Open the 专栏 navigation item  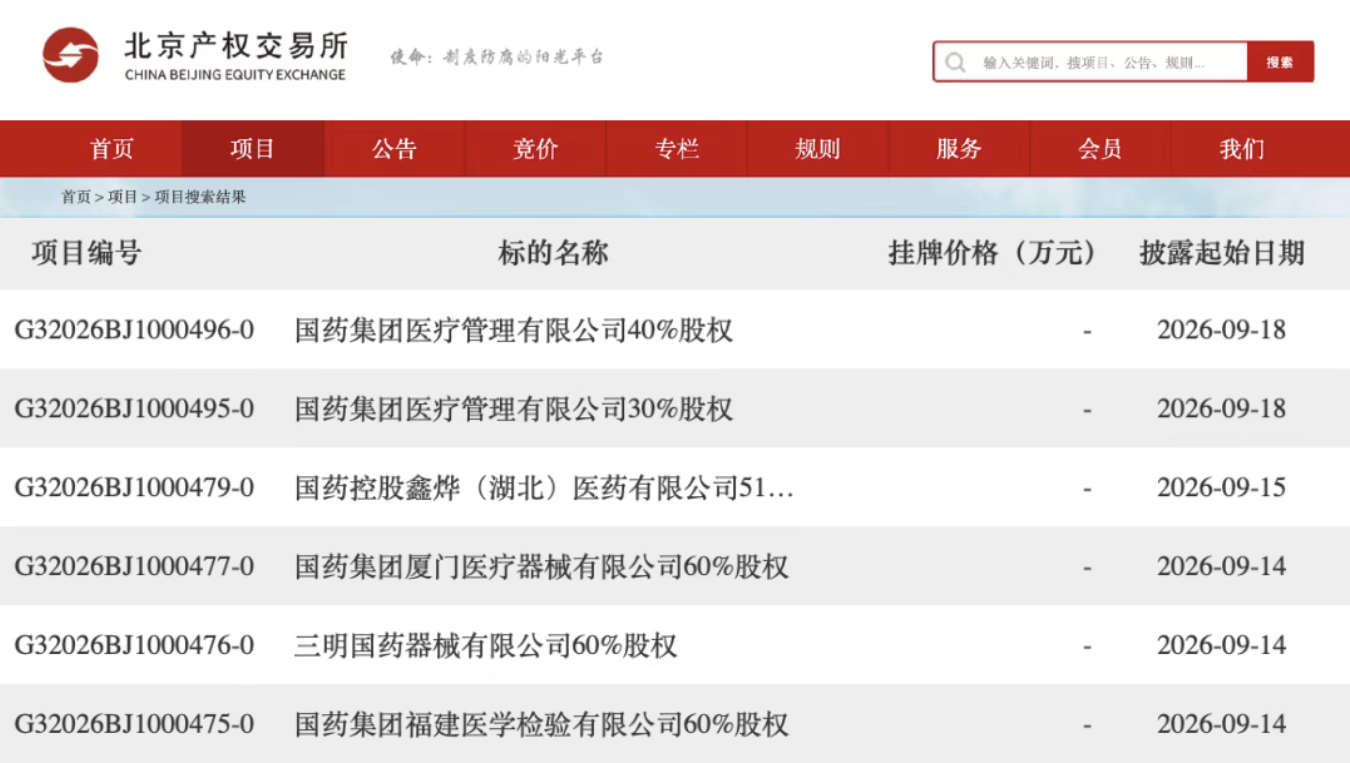(677, 149)
